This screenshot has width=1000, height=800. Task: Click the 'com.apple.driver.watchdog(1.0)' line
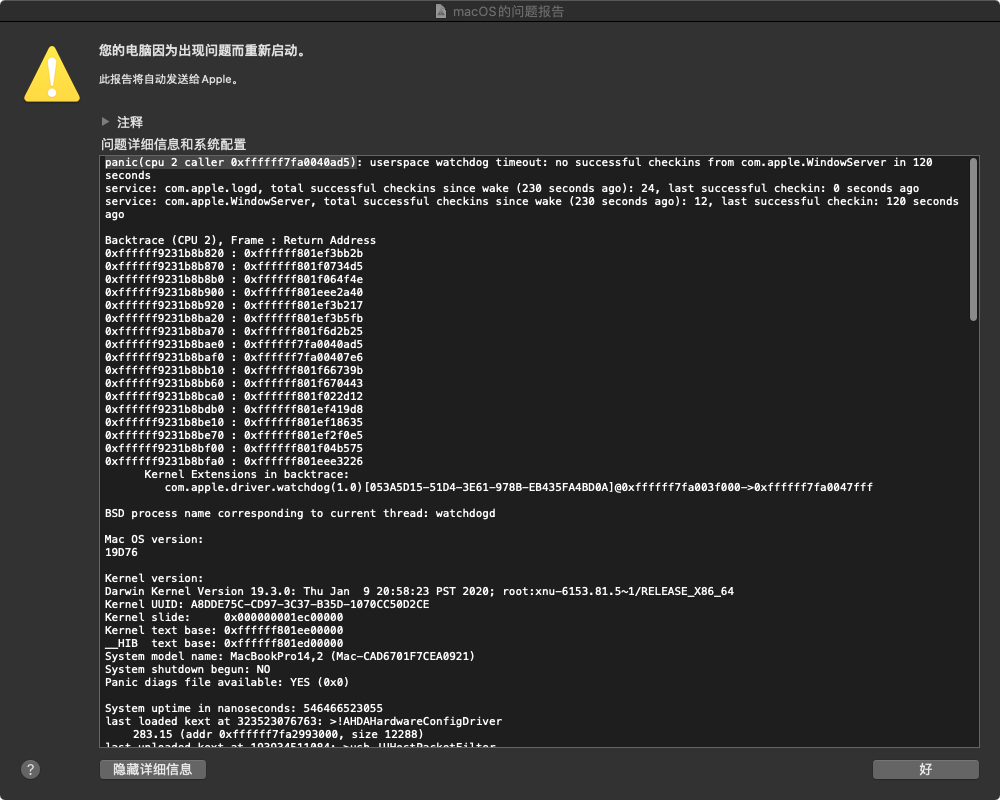click(x=518, y=487)
